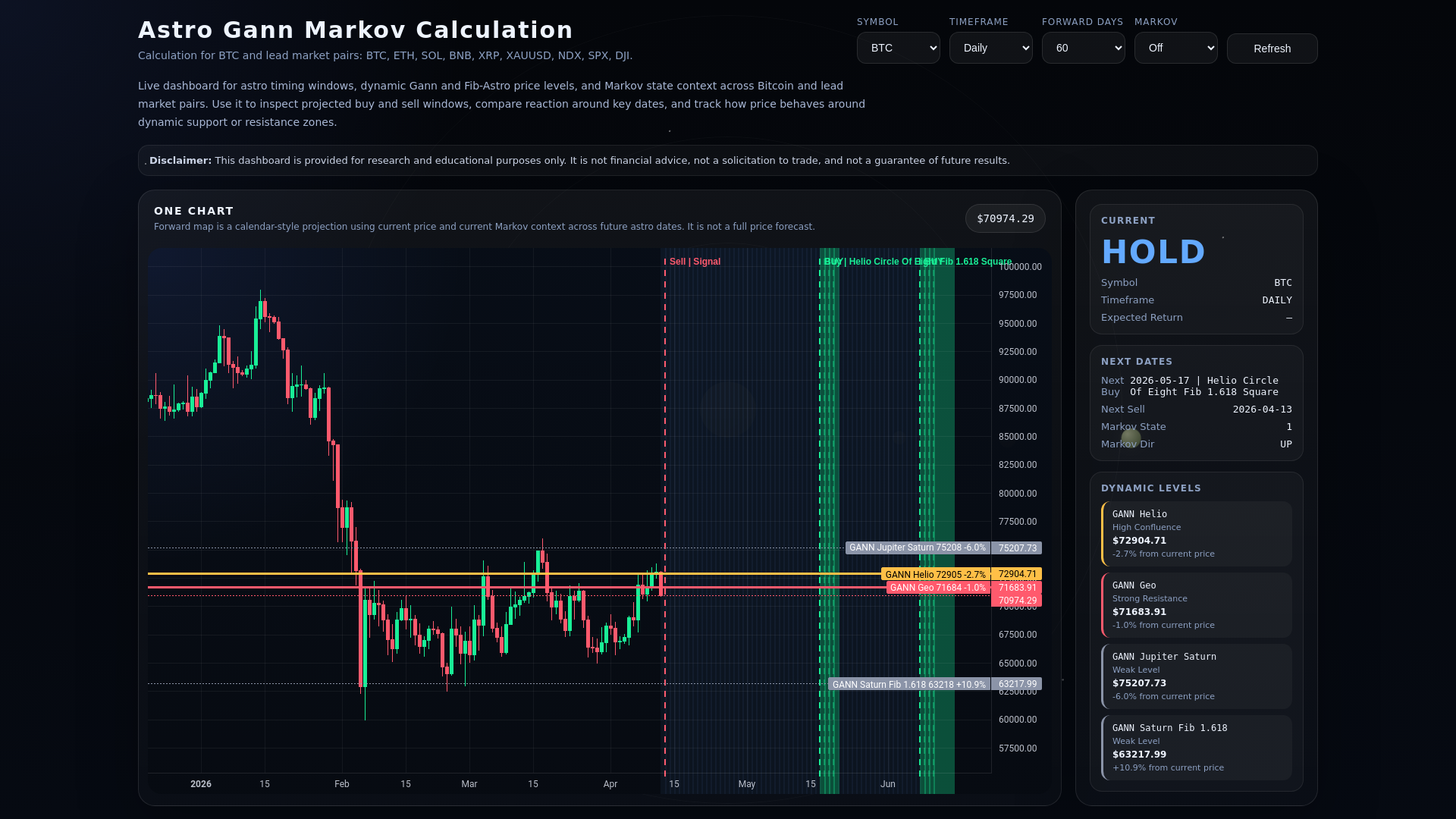Image resolution: width=1456 pixels, height=819 pixels.
Task: Click the yellow 72904.71 price axis tag
Action: coord(1017,574)
